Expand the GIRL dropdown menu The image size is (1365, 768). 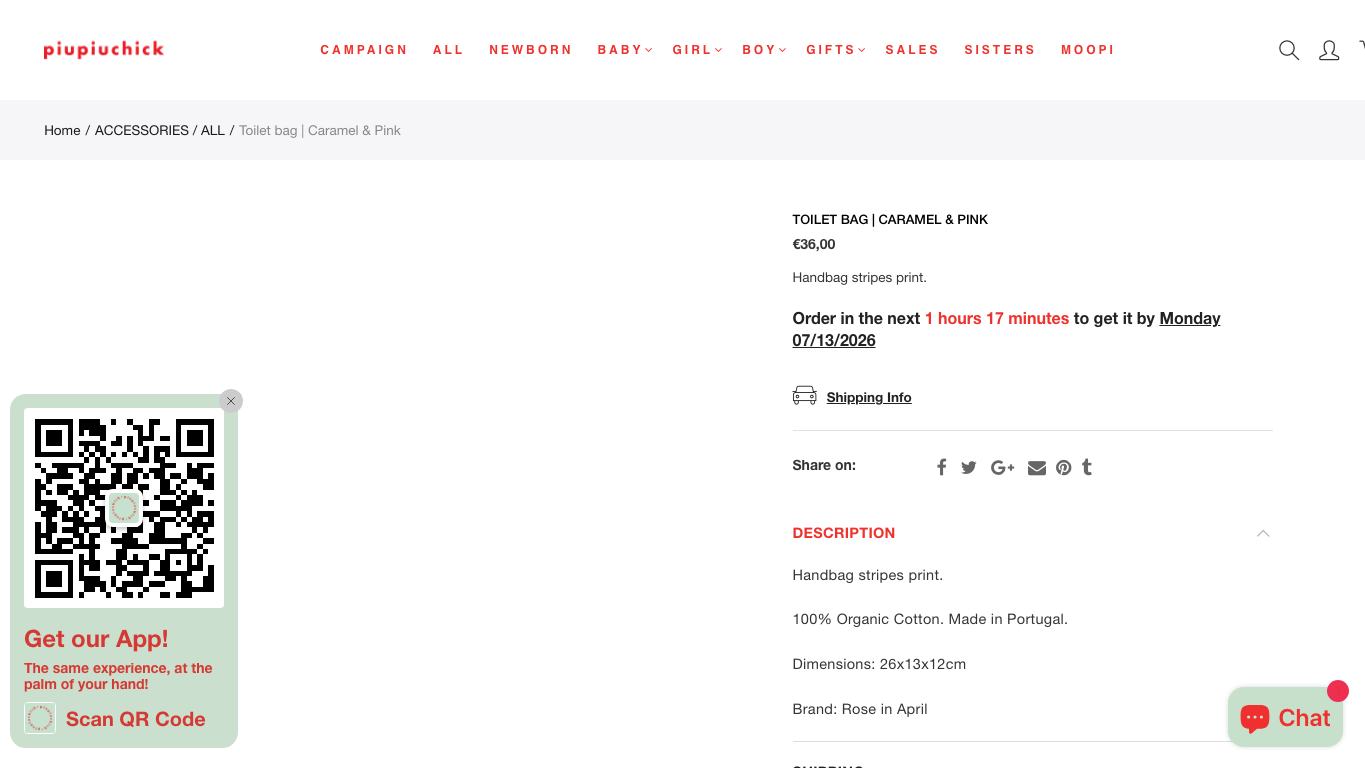pos(696,50)
